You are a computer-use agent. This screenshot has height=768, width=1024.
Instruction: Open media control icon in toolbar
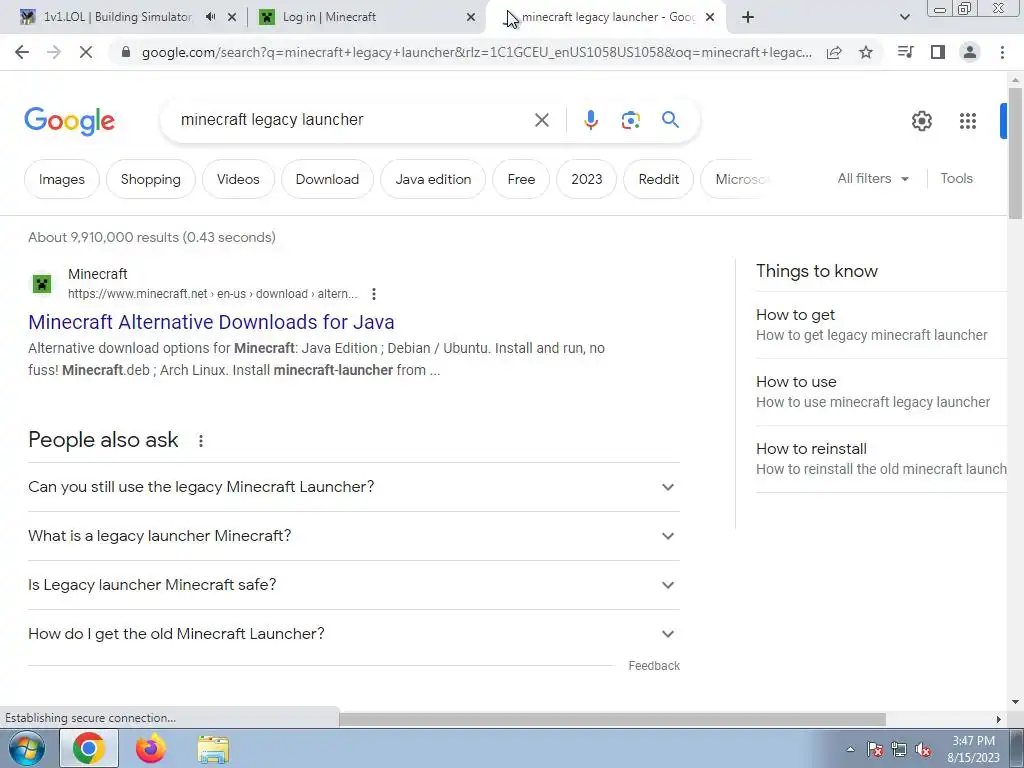tap(905, 52)
